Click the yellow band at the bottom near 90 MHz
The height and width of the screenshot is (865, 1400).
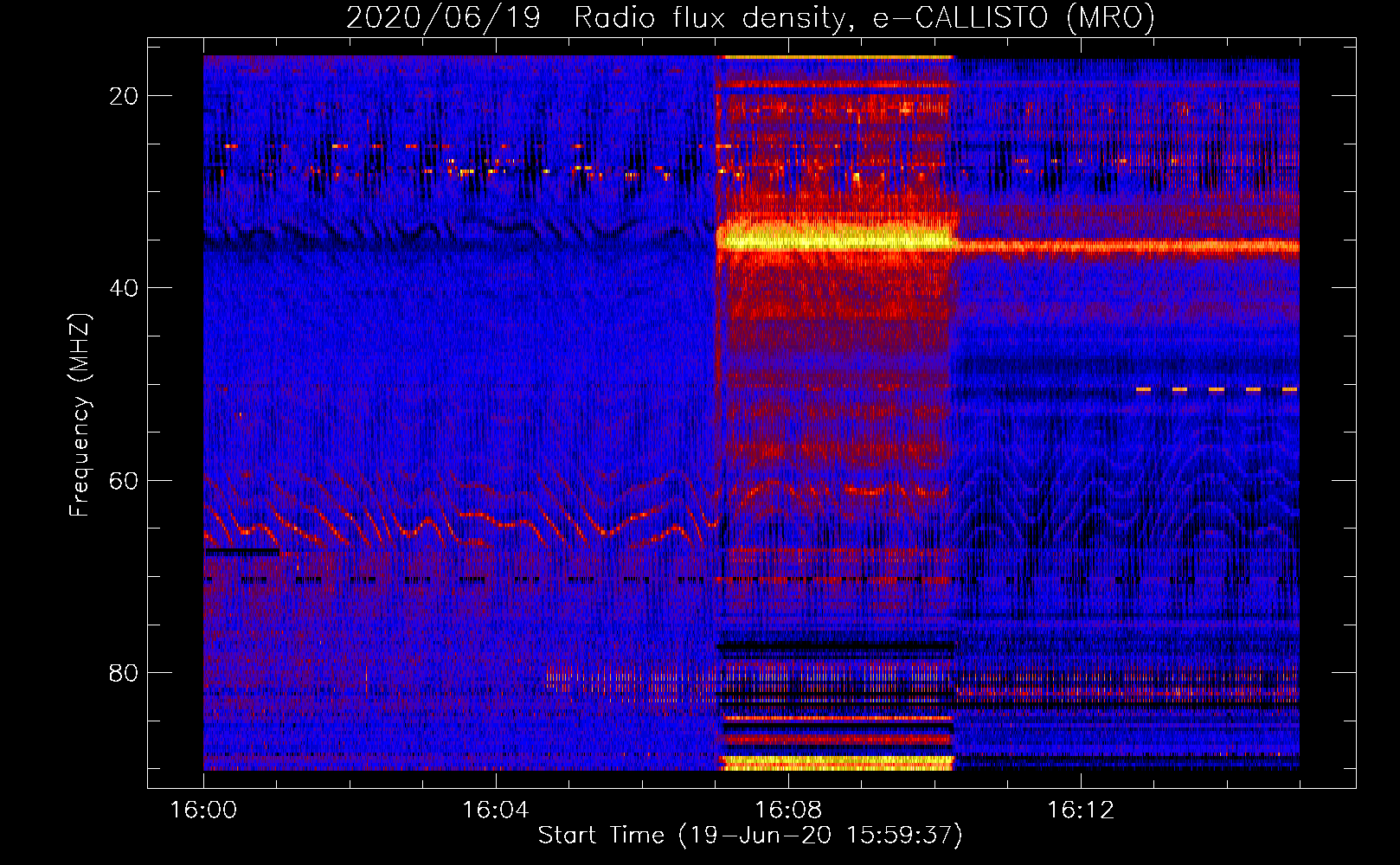837,762
